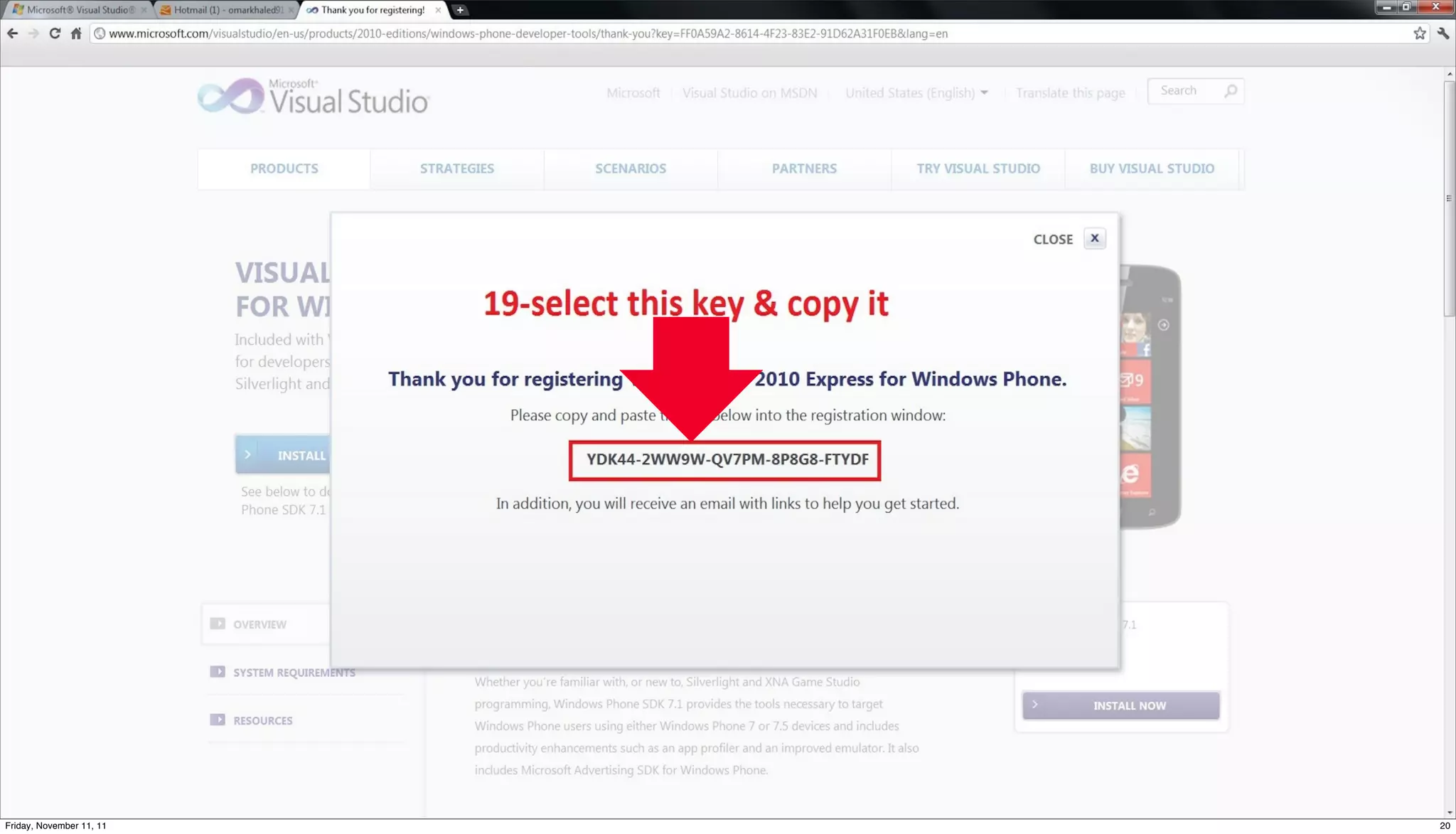Open the Visual Studio on MSDN link
Viewport: 1456px width, 834px height.
click(x=749, y=93)
